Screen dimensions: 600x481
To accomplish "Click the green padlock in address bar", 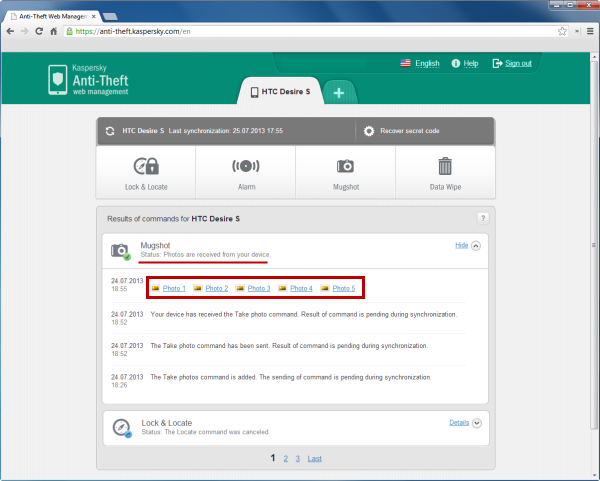I will 69,31.
